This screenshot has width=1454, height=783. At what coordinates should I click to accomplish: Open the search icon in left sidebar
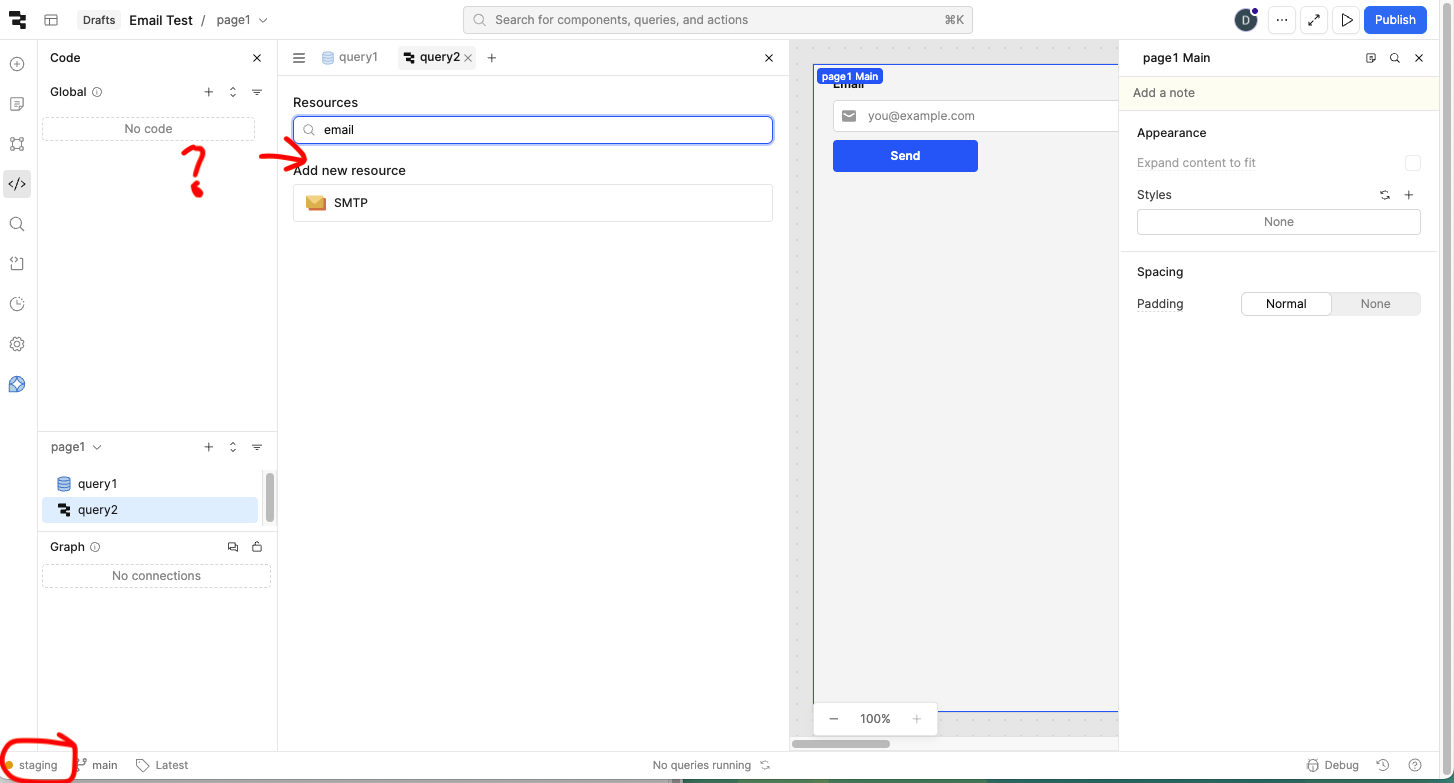(17, 224)
